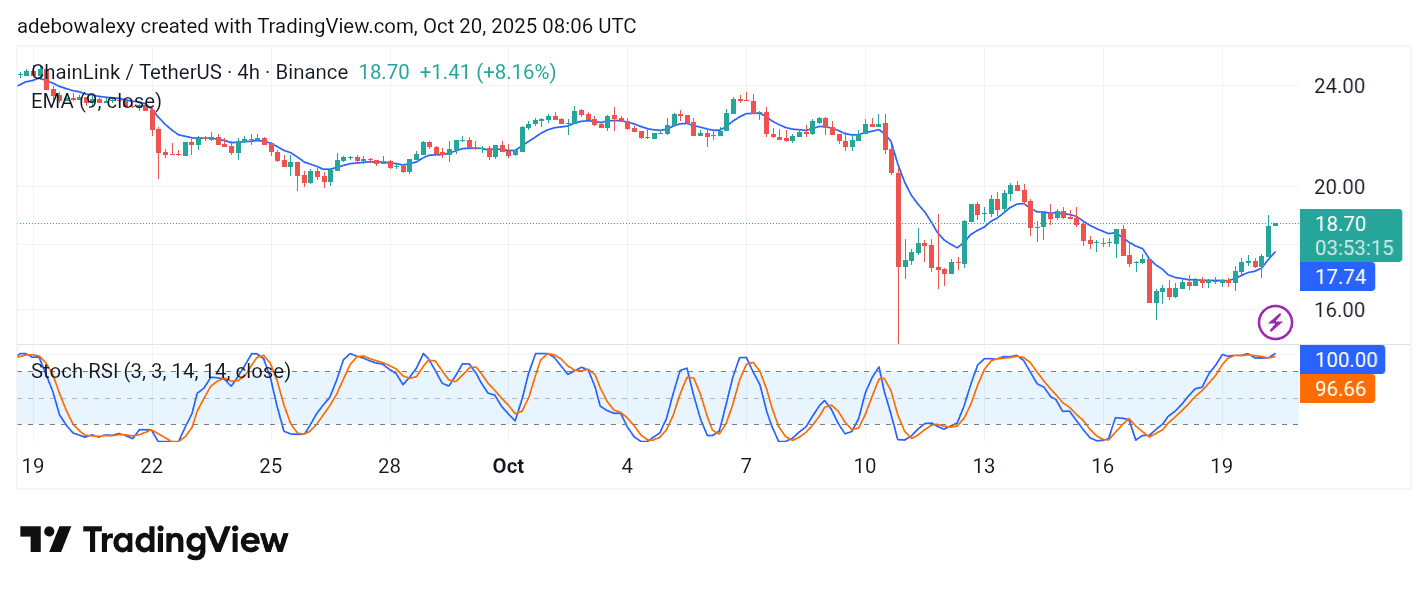The height and width of the screenshot is (591, 1428).
Task: Click the purple lightning bolt icon
Action: pyautogui.click(x=1274, y=322)
